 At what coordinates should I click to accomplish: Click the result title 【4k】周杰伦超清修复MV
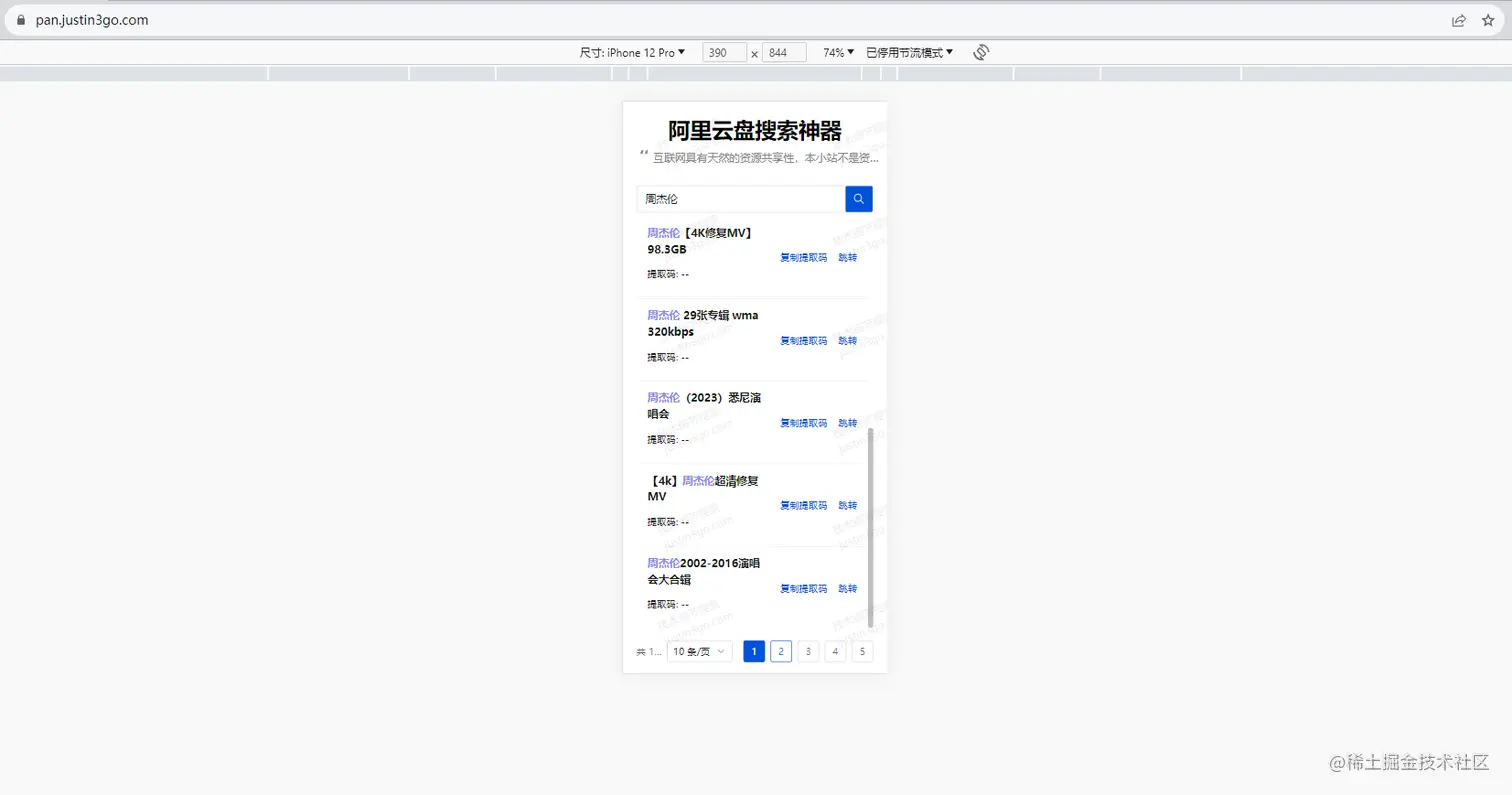pos(703,488)
